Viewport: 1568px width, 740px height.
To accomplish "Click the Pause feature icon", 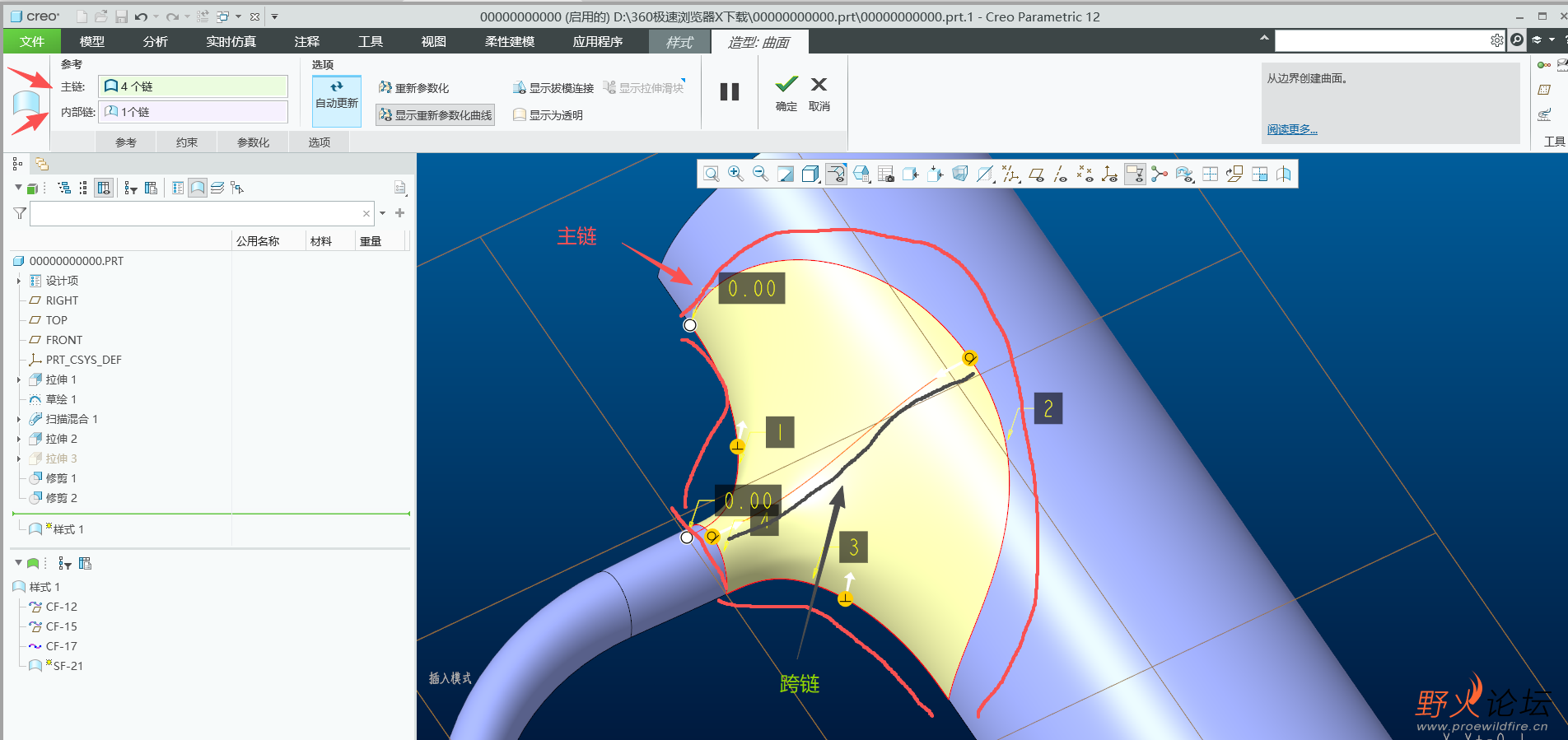I will [x=730, y=91].
